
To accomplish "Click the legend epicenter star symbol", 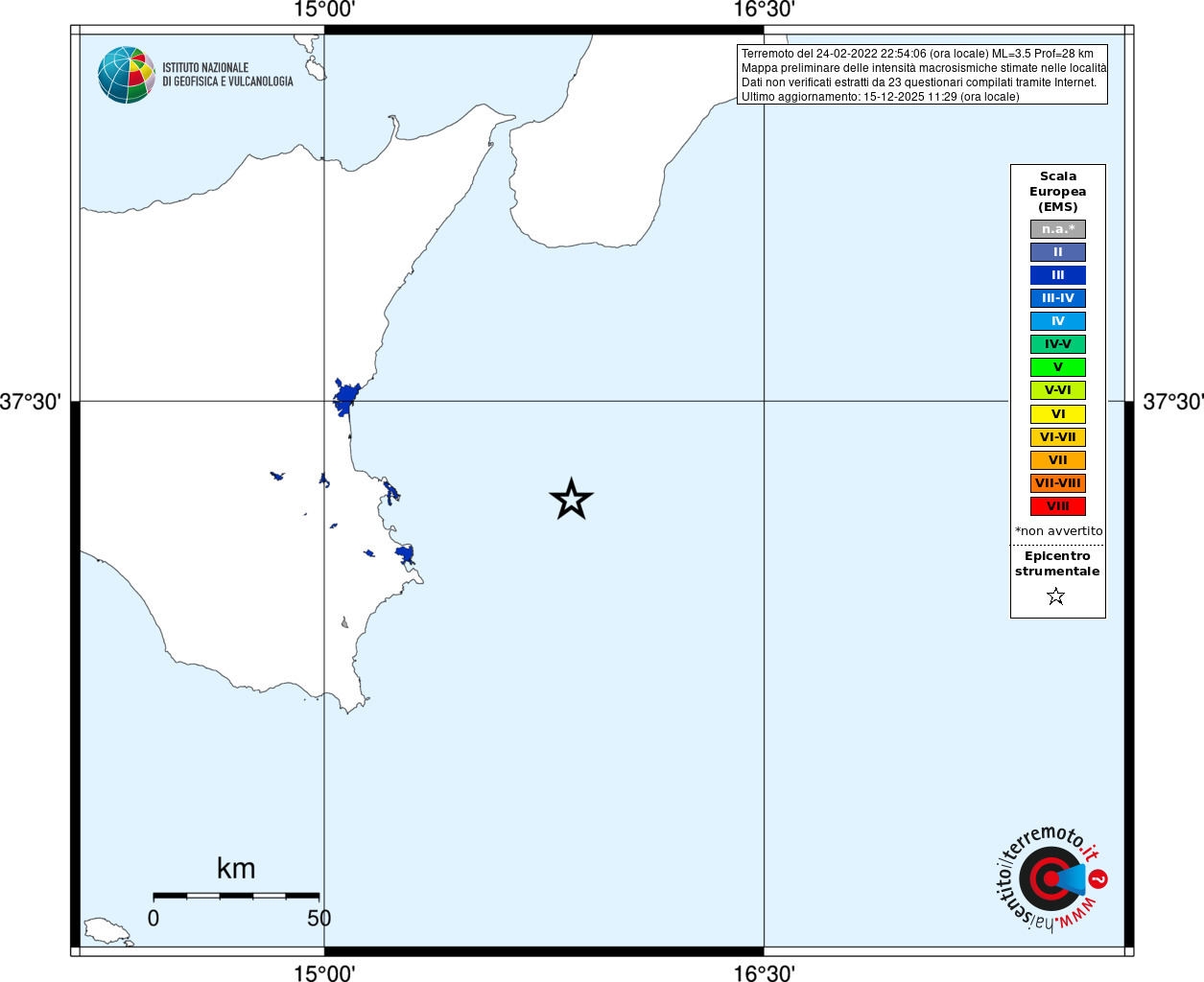I will point(1056,596).
